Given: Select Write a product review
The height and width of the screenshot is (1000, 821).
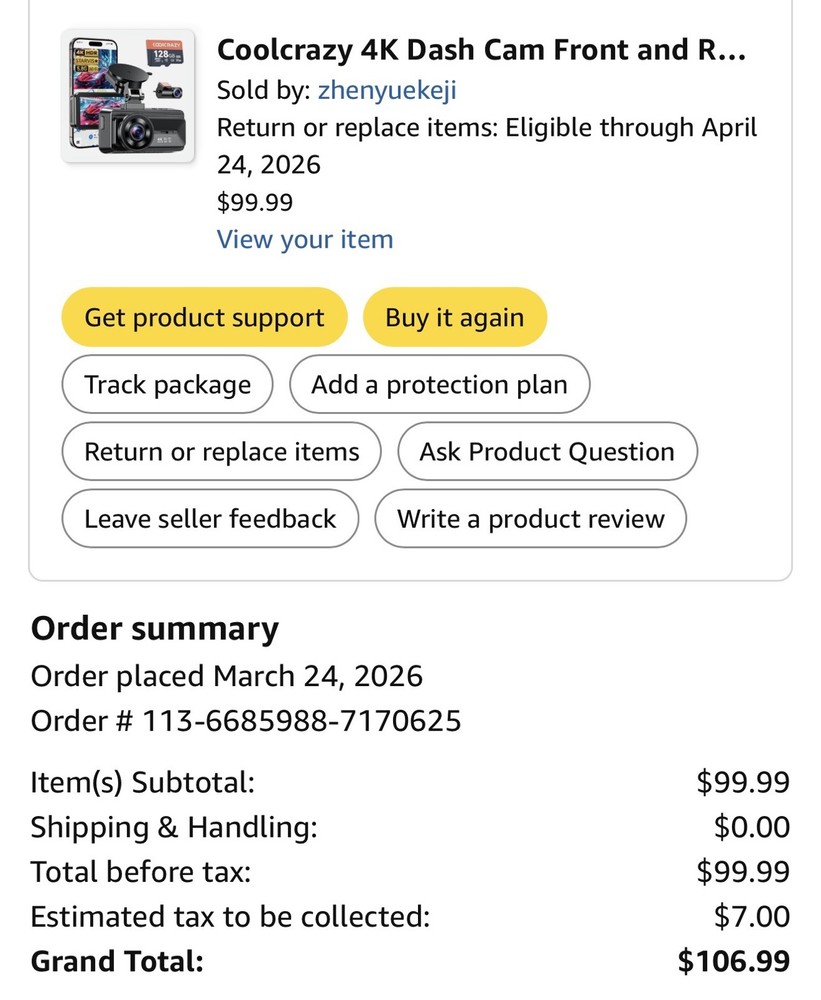Looking at the screenshot, I should point(531,519).
